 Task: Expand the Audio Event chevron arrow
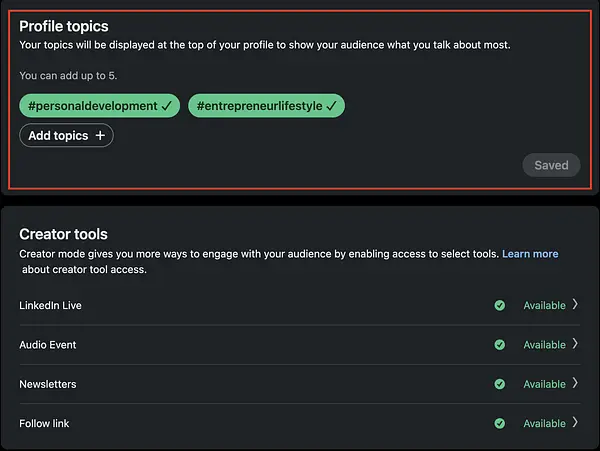[x=575, y=344]
